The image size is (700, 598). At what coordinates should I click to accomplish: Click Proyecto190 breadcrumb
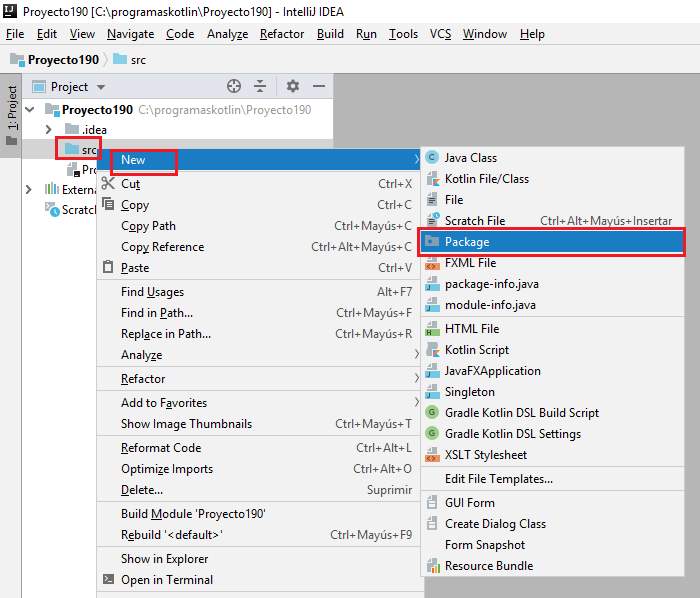click(54, 59)
